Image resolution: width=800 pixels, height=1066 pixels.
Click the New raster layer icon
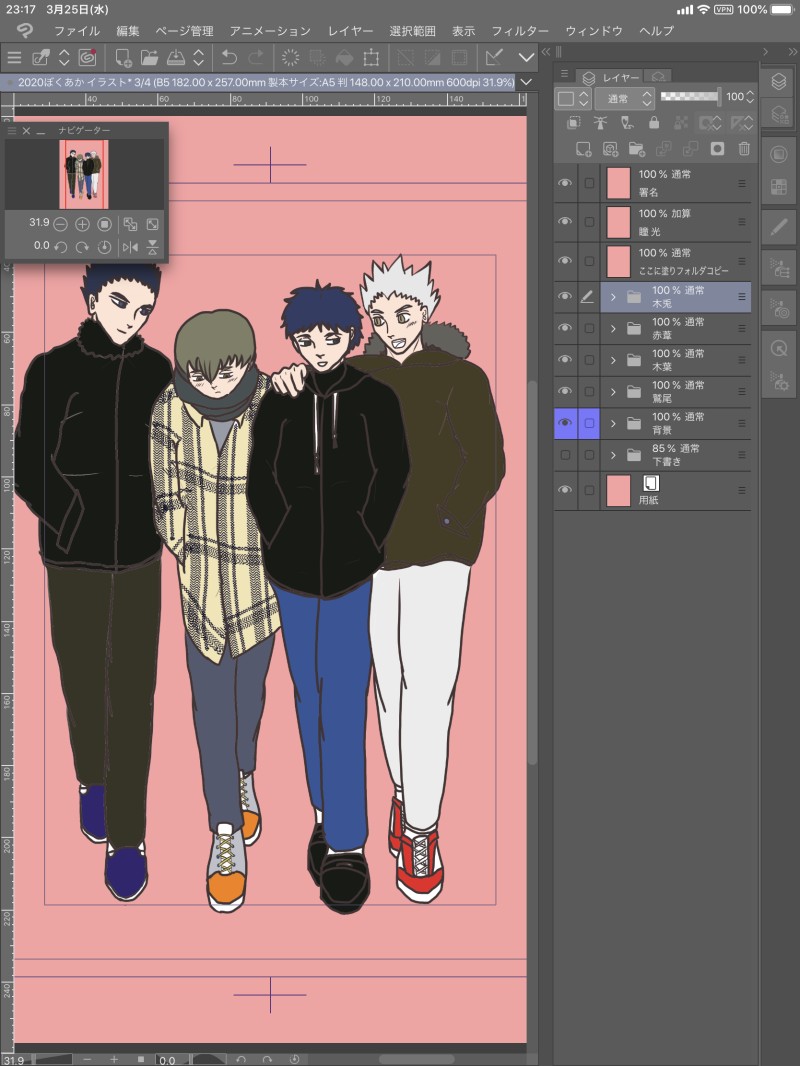(583, 149)
